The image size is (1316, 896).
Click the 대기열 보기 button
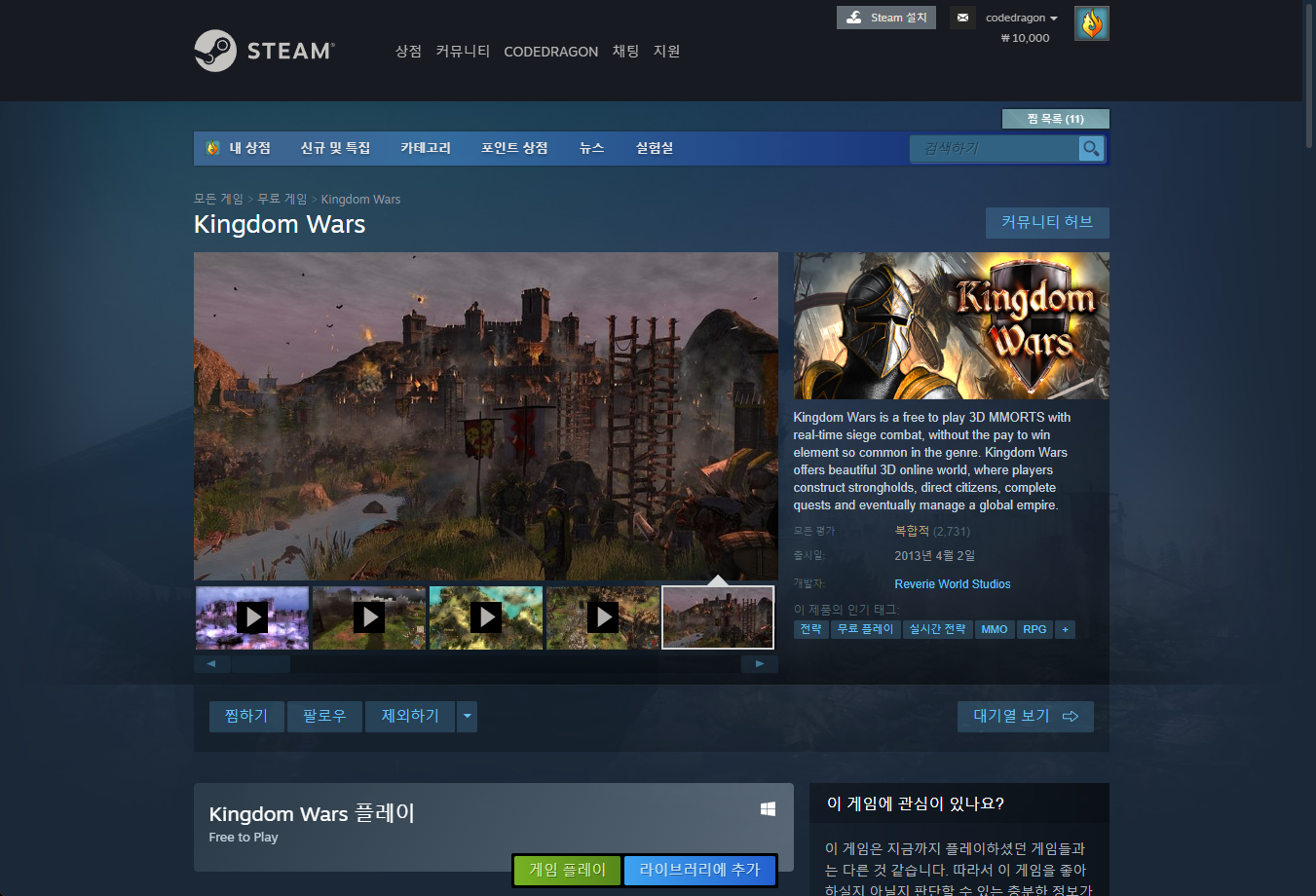coord(1026,716)
